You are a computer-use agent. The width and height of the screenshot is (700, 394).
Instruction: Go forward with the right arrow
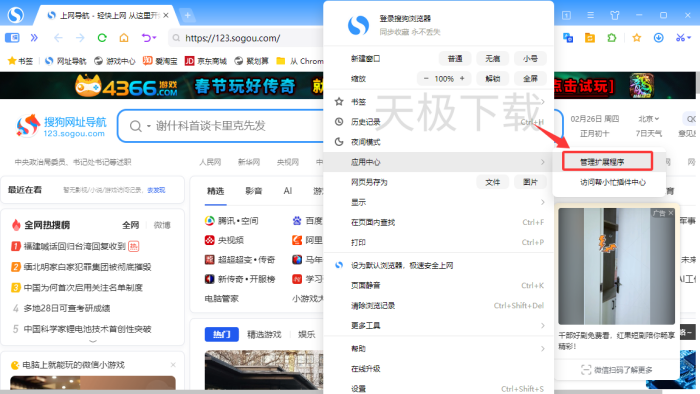[80, 38]
